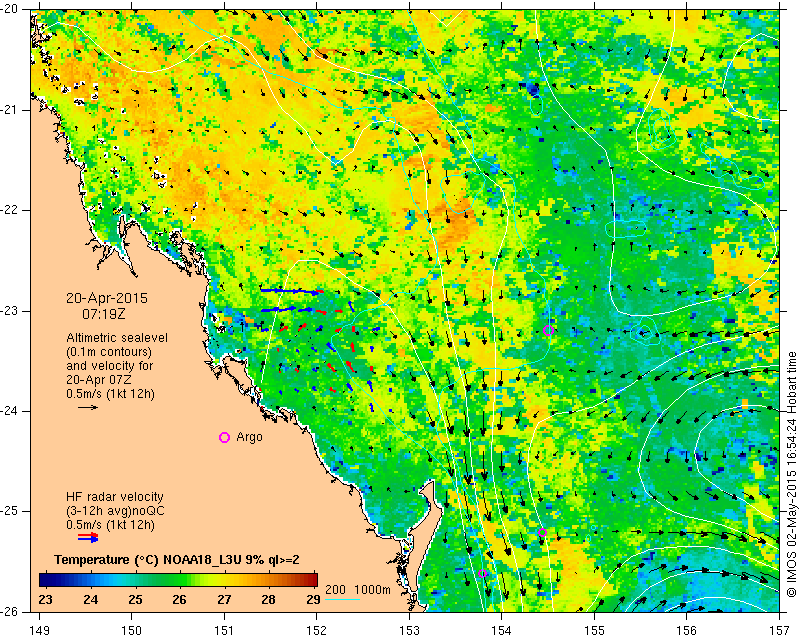Click the color bar tick label 28

[x=268, y=600]
